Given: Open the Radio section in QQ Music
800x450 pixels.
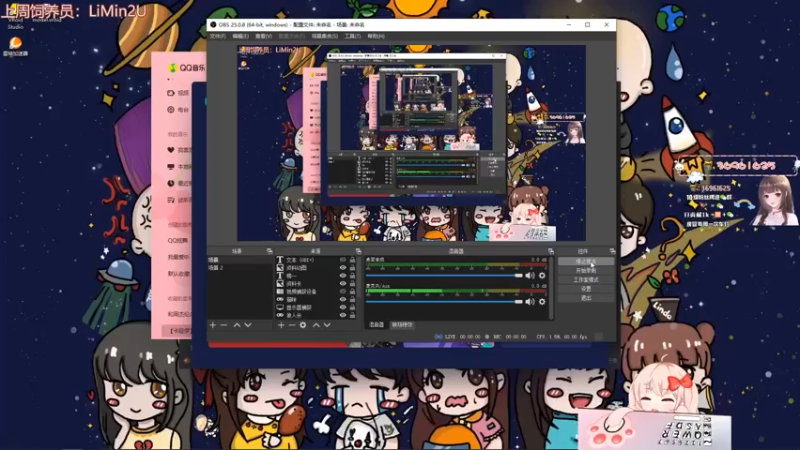Looking at the screenshot, I should point(179,109).
